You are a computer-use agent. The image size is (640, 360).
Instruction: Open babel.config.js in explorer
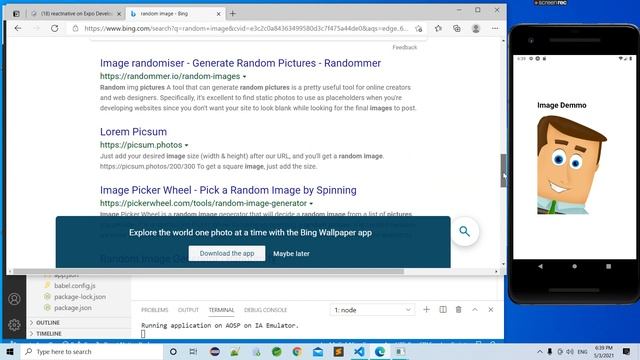[75, 286]
